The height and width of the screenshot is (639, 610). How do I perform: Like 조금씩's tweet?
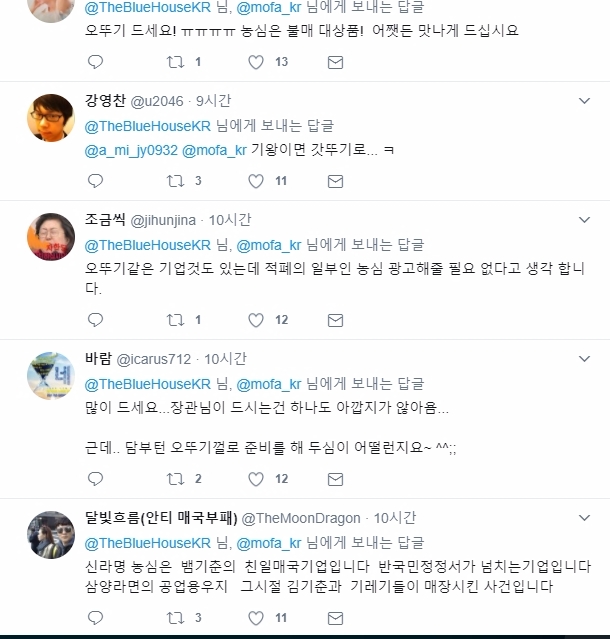point(256,320)
